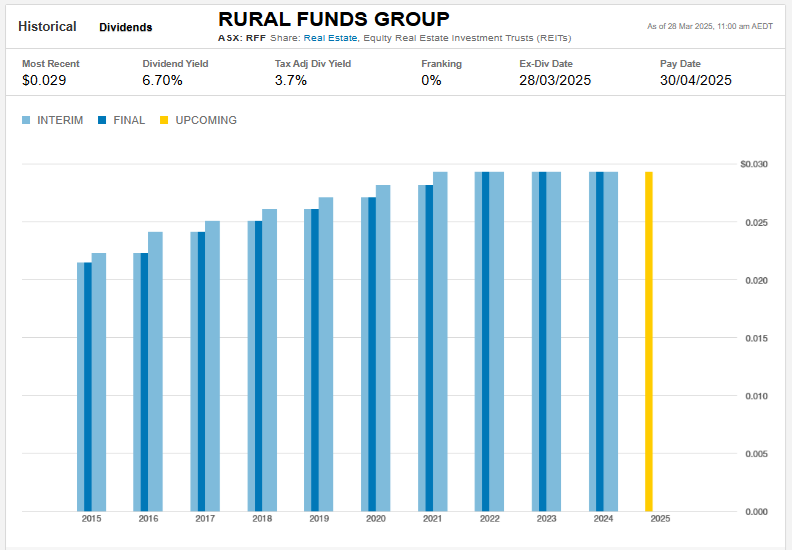Click the dark blue FINAL legend square
Screen dimensions: 792x550
[x=102, y=120]
